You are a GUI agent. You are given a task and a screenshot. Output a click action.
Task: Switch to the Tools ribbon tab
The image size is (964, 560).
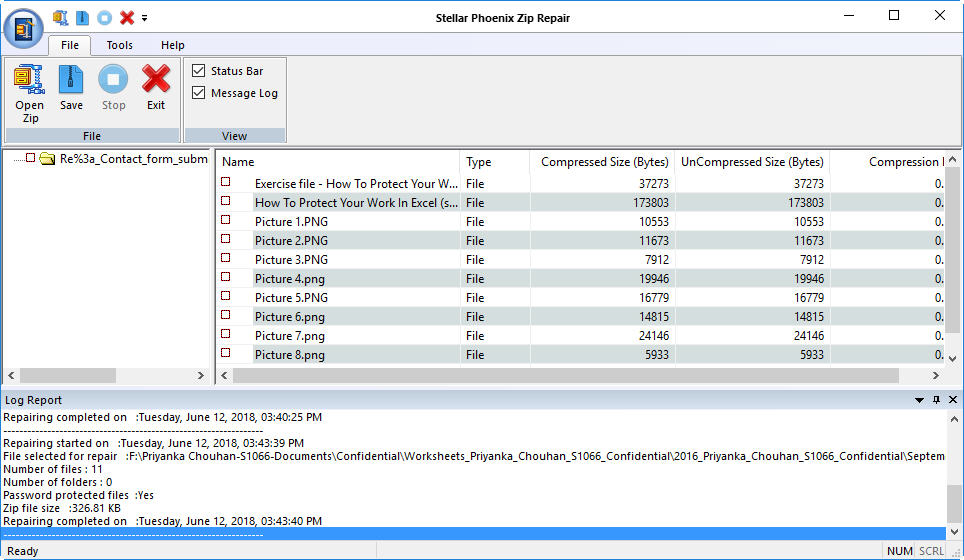[x=119, y=45]
